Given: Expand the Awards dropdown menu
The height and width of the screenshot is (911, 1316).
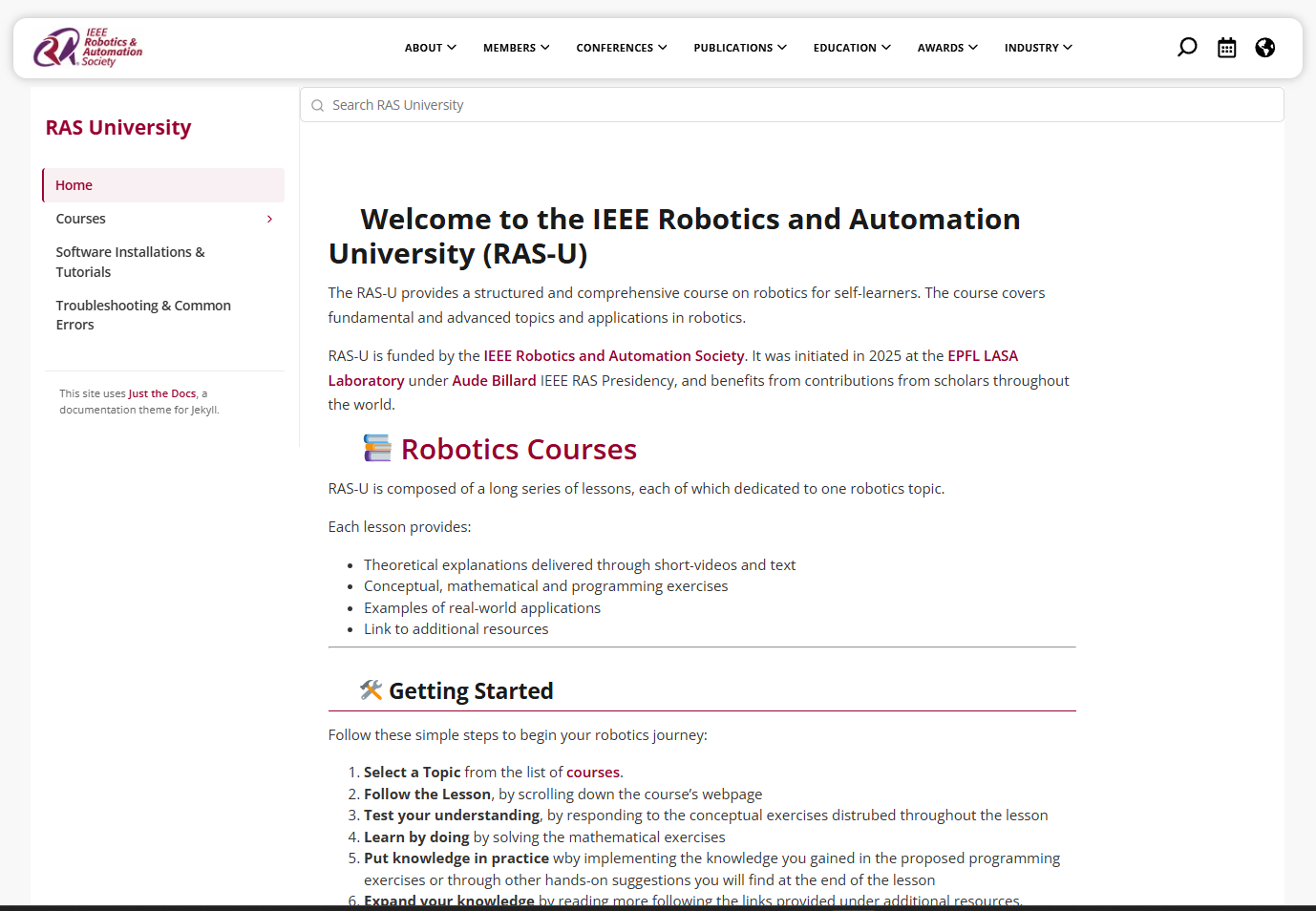Looking at the screenshot, I should [x=947, y=48].
